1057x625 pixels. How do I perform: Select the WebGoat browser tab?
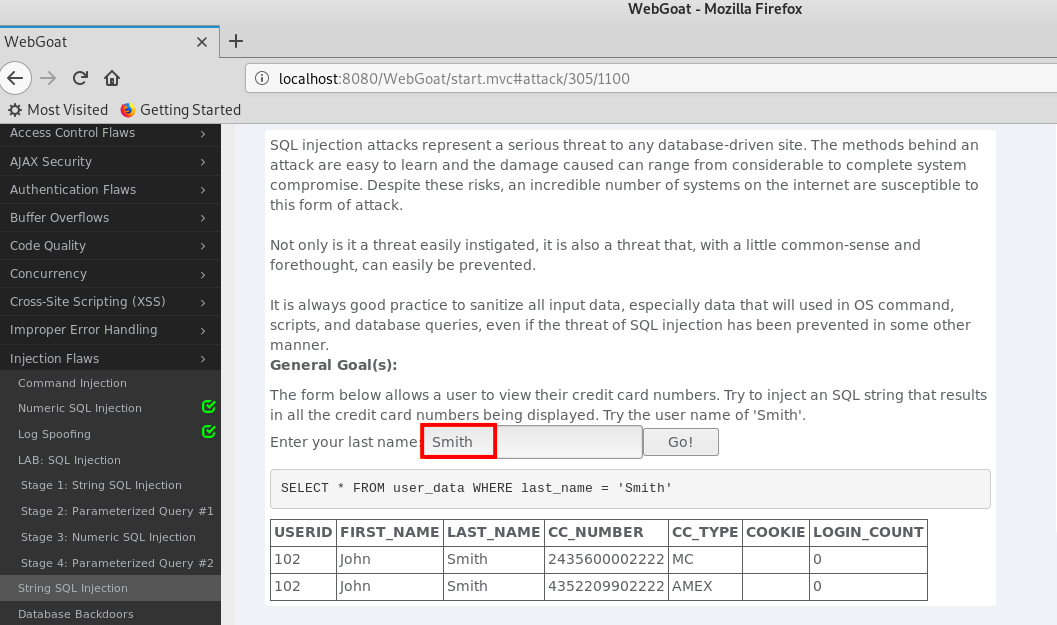pyautogui.click(x=110, y=42)
